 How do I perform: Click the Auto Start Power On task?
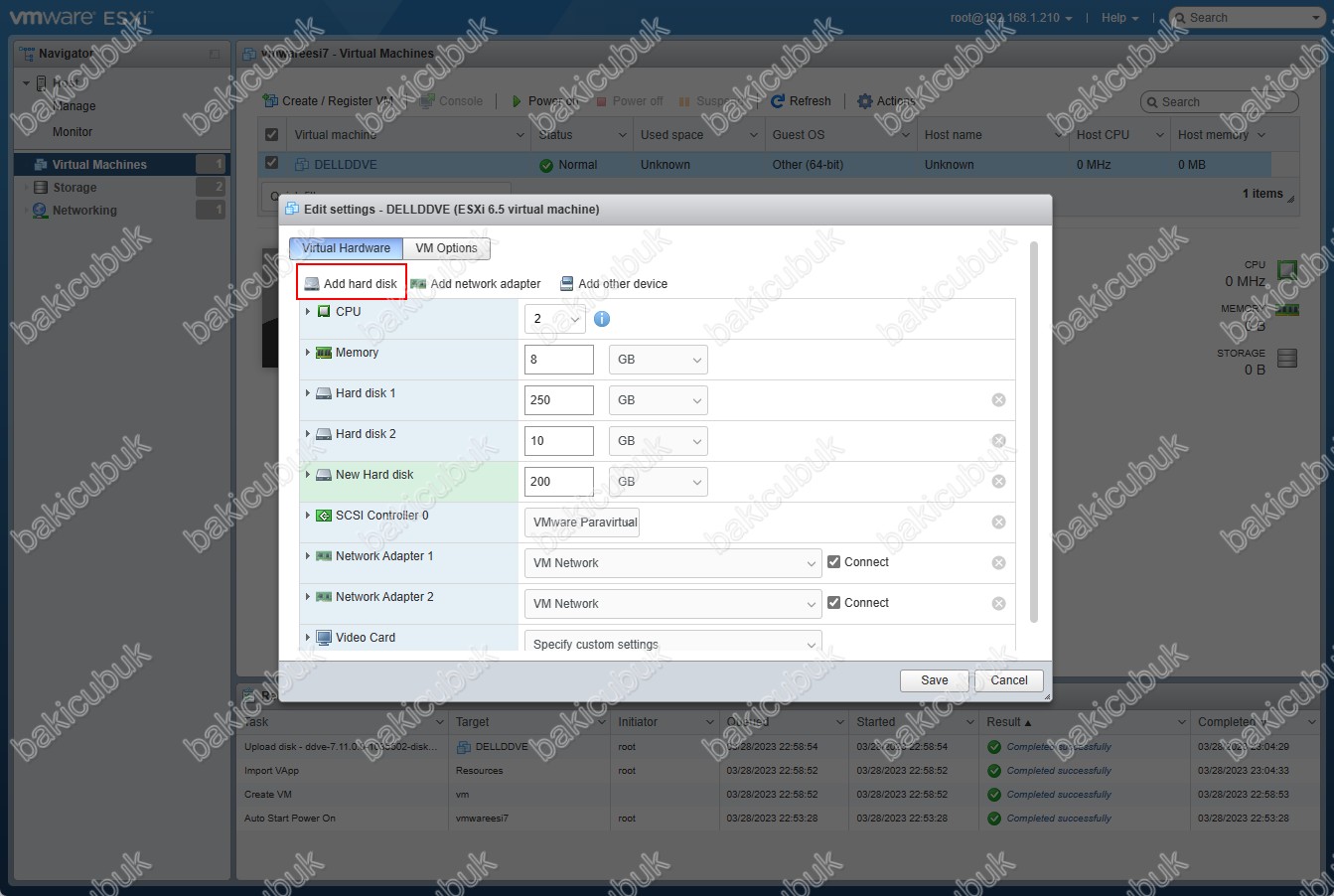(x=290, y=819)
